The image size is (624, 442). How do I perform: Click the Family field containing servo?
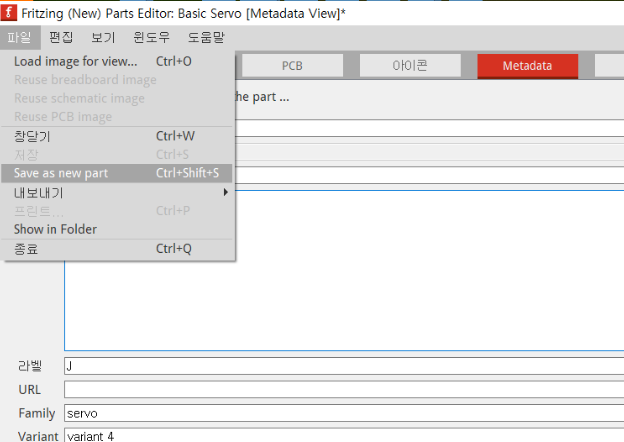point(344,413)
